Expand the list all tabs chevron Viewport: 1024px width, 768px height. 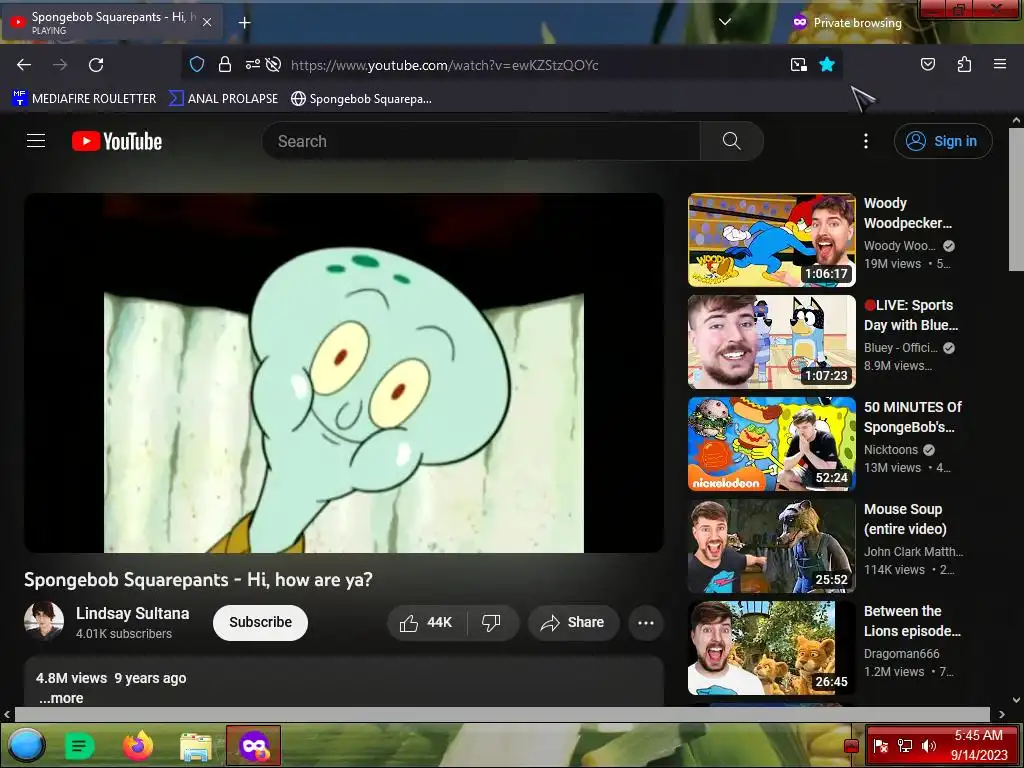(x=725, y=22)
